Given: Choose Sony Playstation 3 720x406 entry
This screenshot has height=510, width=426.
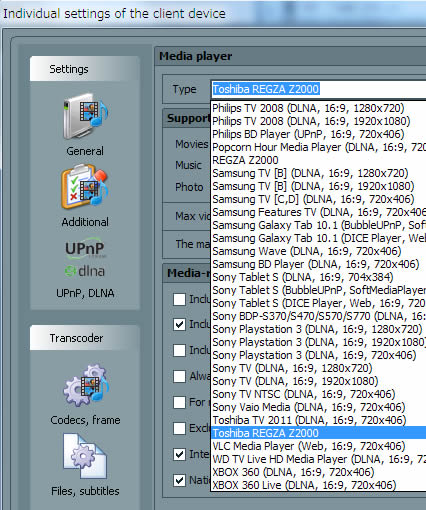Looking at the screenshot, I should (x=319, y=355).
